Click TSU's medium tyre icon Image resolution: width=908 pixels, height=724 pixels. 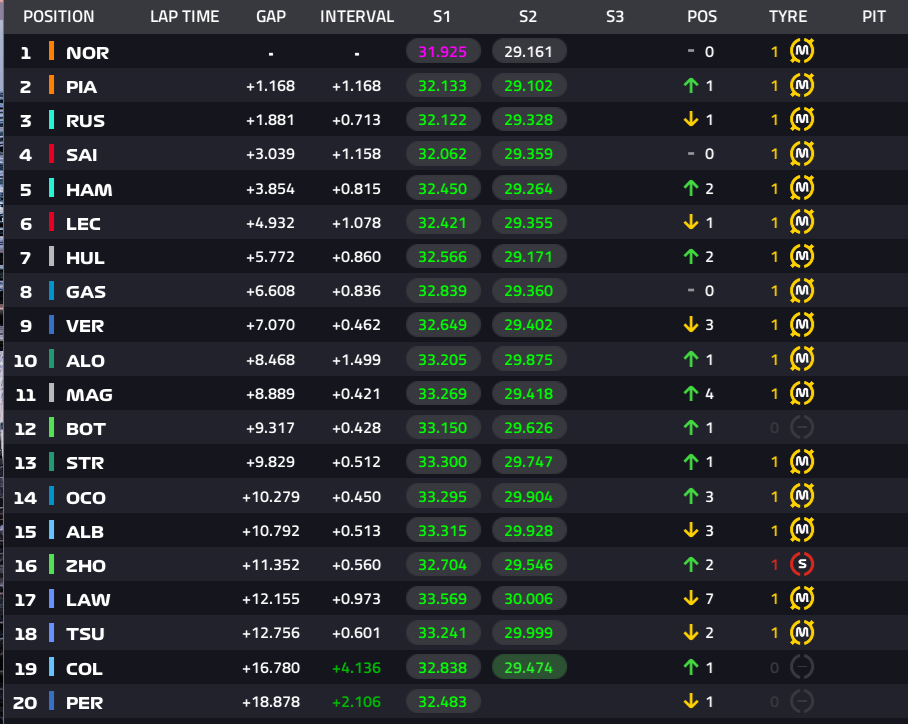coord(802,632)
